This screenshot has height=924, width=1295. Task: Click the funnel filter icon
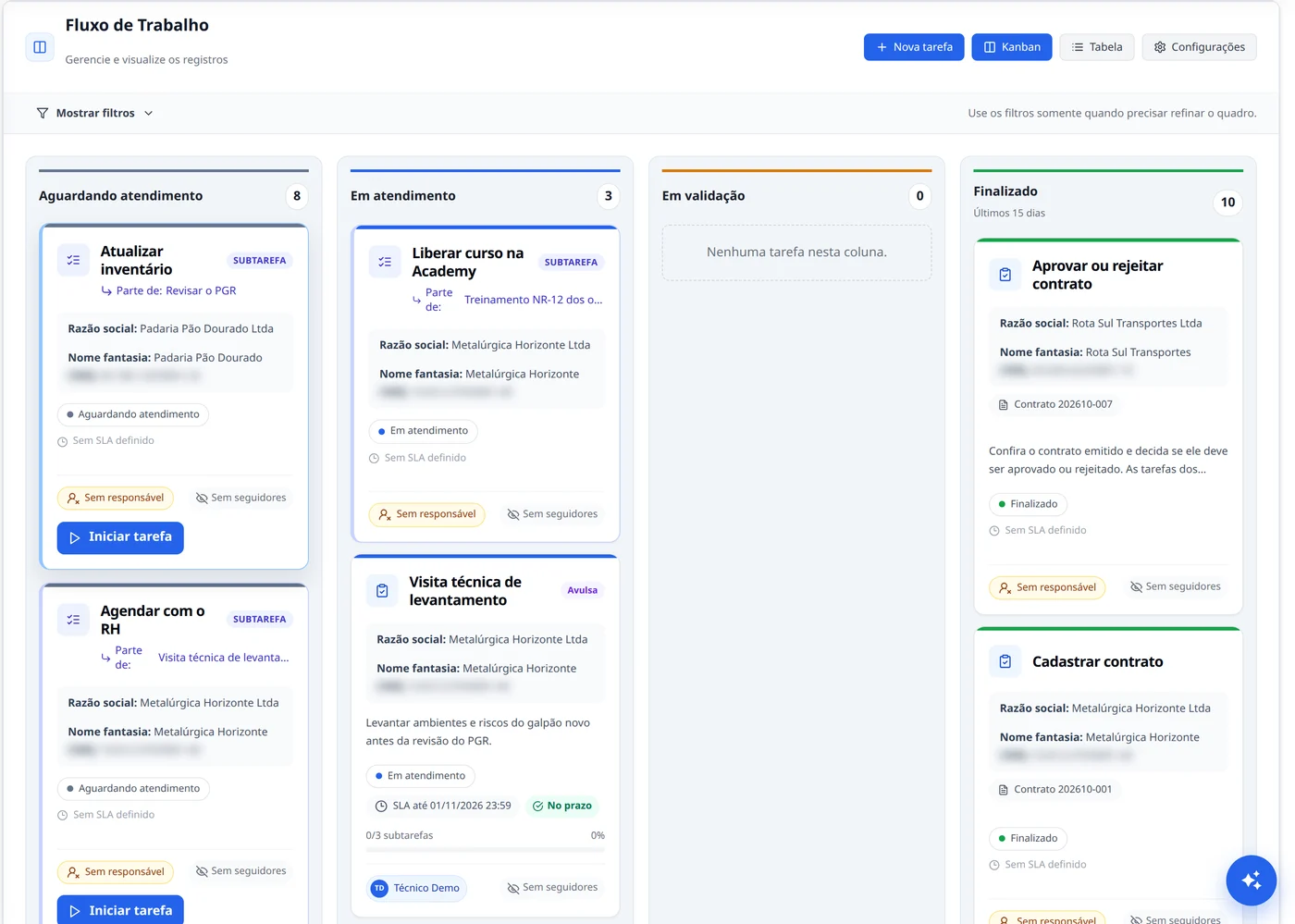[x=43, y=113]
